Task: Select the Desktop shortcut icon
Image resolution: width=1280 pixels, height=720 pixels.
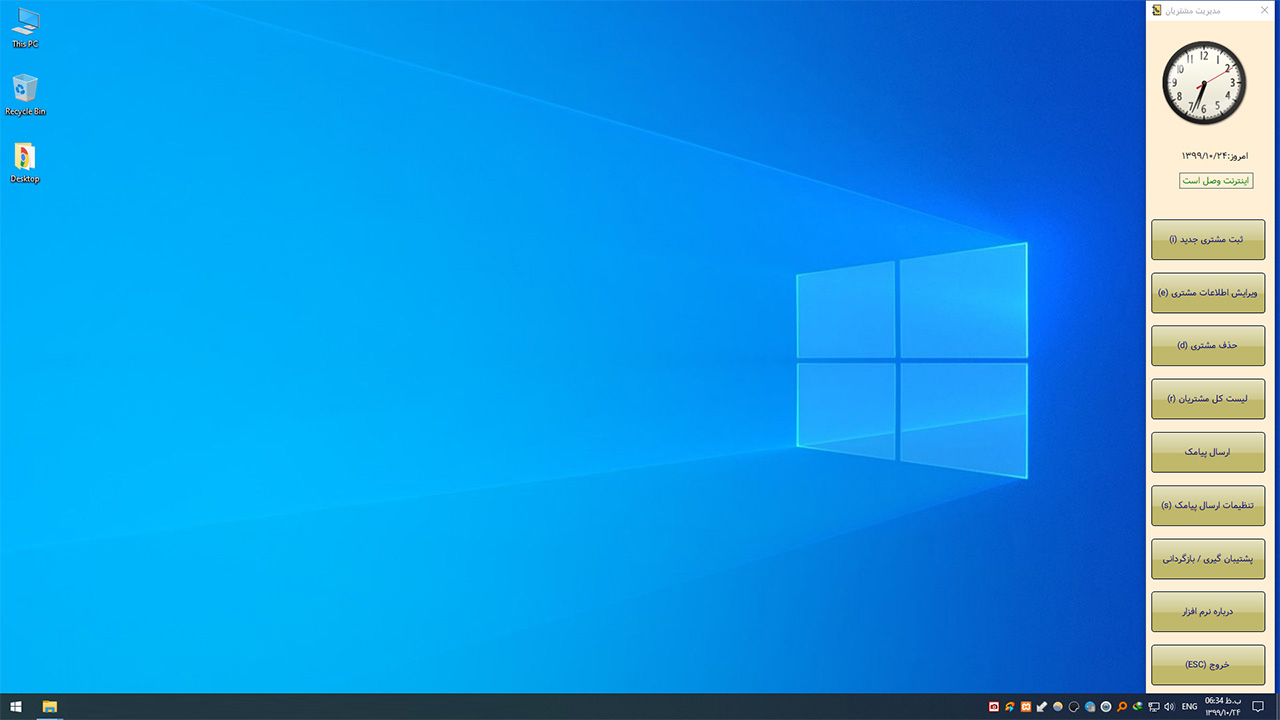Action: [x=25, y=163]
